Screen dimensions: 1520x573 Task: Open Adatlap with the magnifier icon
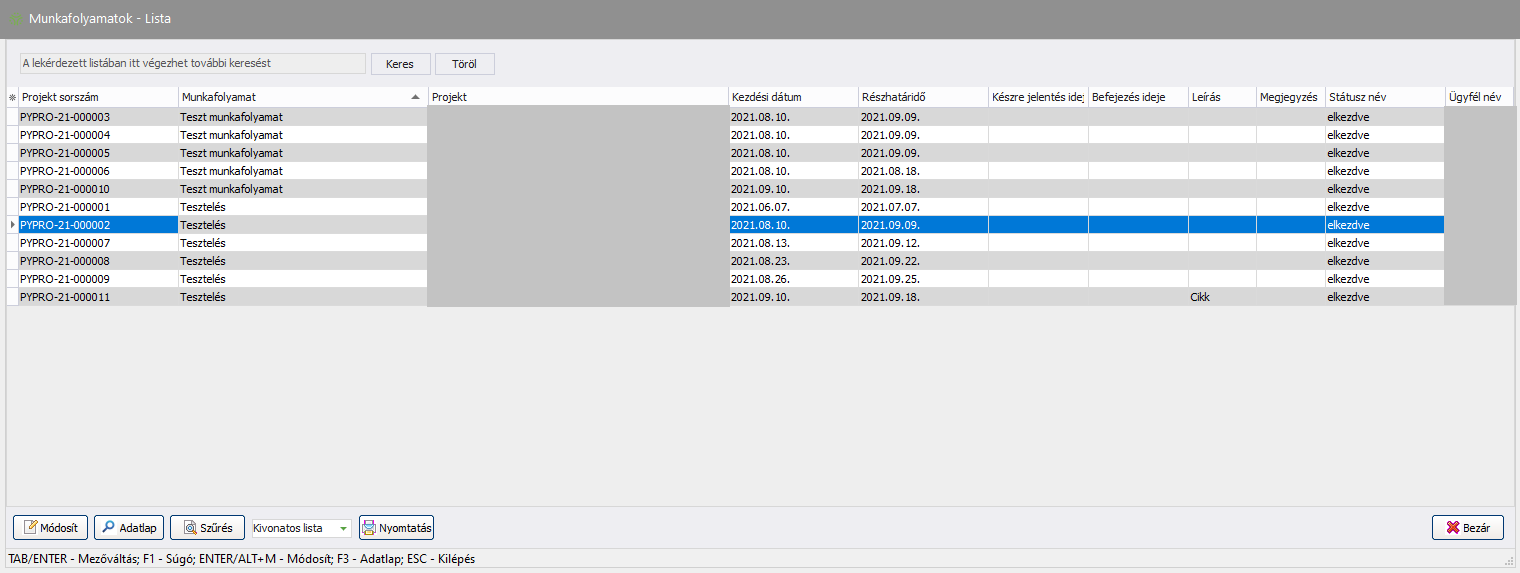tap(129, 528)
